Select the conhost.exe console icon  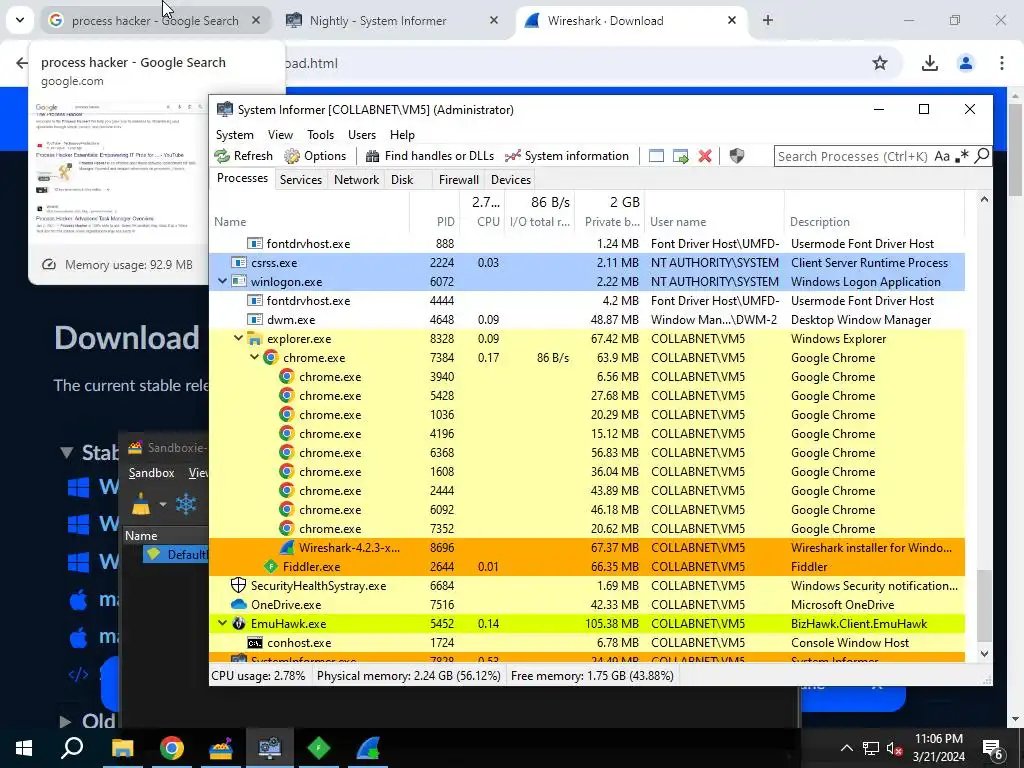[x=255, y=642]
